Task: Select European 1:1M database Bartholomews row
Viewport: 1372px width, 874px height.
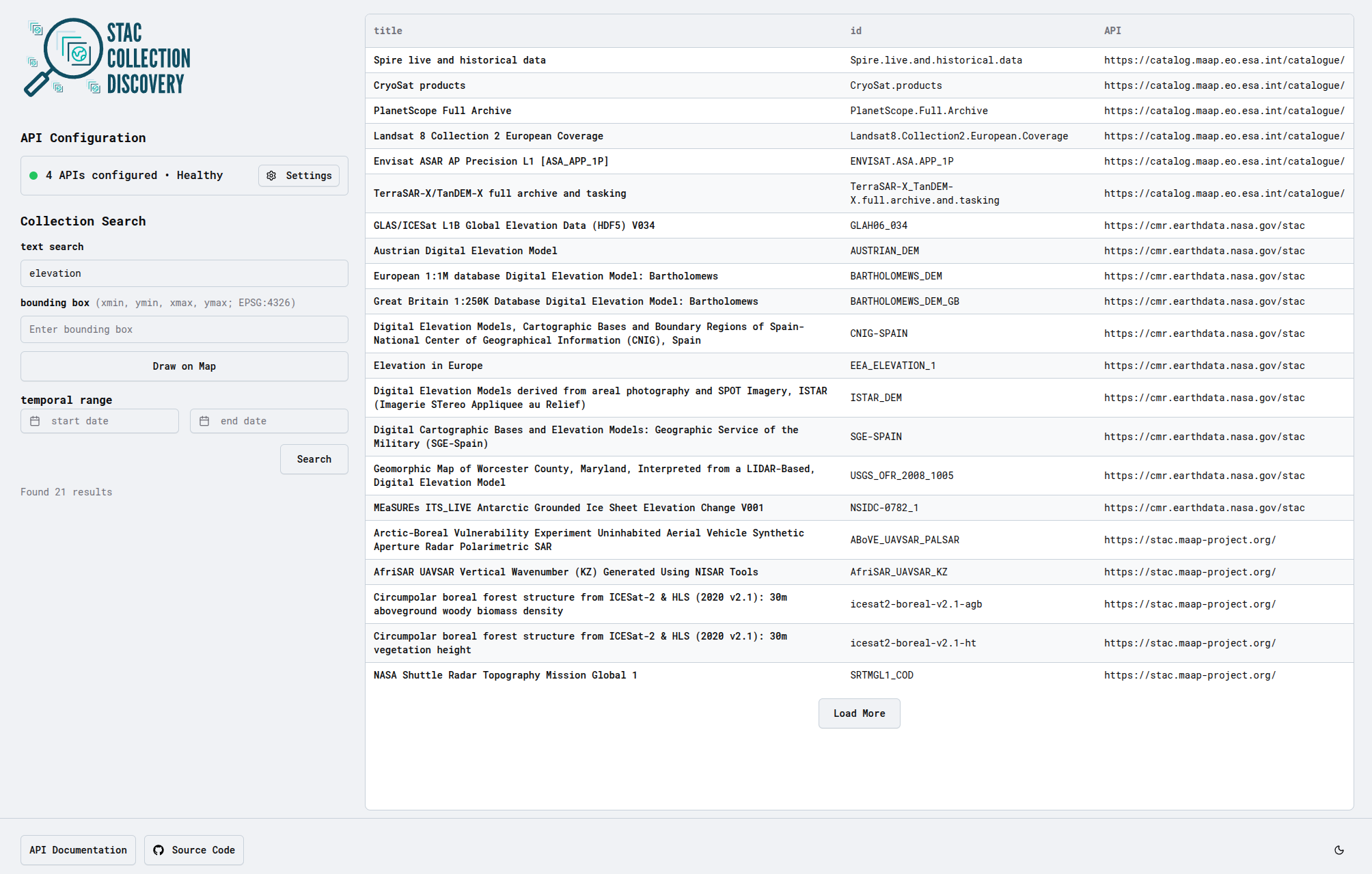Action: tap(860, 276)
